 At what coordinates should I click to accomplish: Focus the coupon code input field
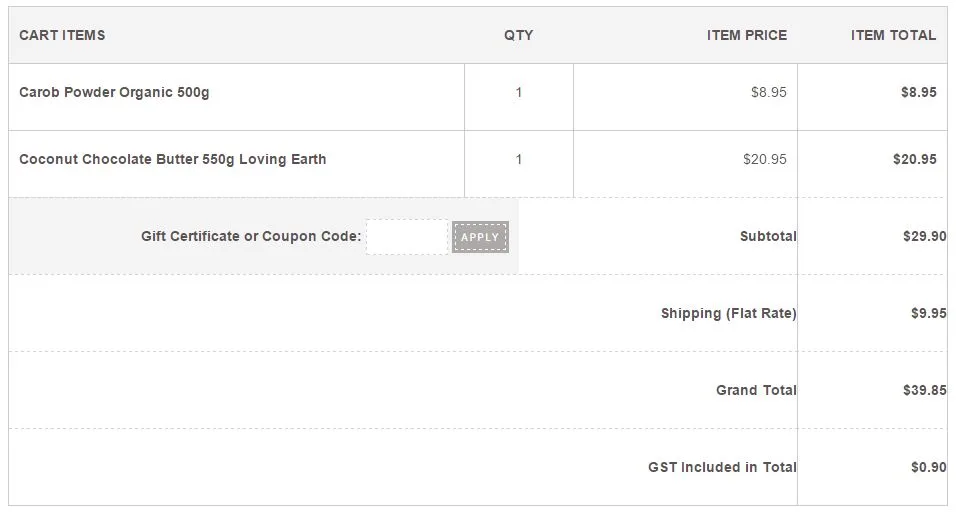pyautogui.click(x=407, y=237)
